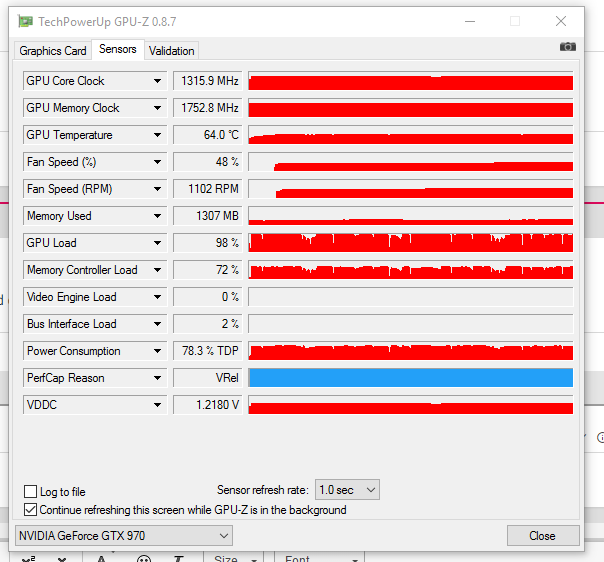Expand the Fan Speed (%) dropdown
This screenshot has height=562, width=604.
[x=157, y=162]
